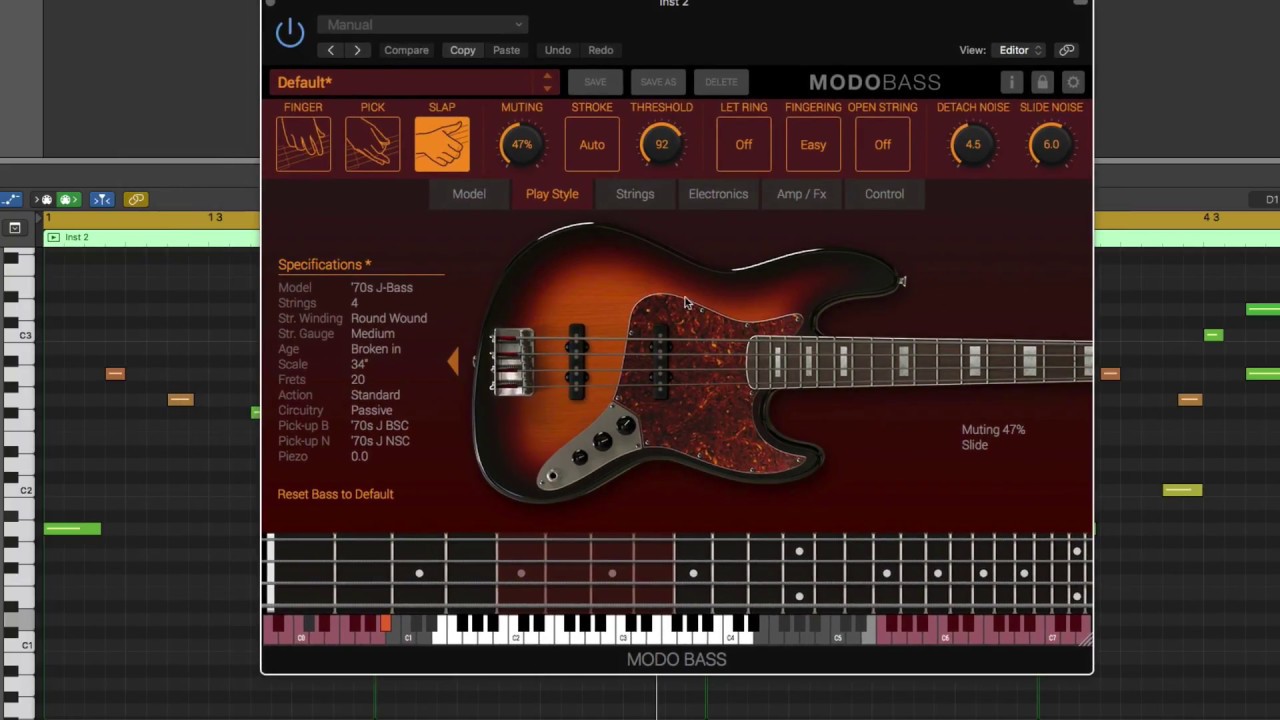Switch to the Play Style tab
This screenshot has width=1280, height=720.
pyautogui.click(x=552, y=194)
